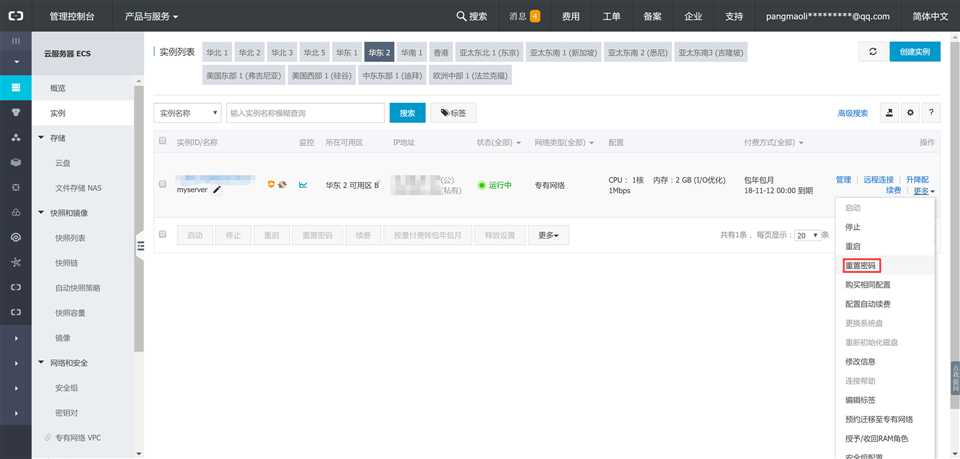
Task: Click the 创建实例 button
Action: pos(915,52)
